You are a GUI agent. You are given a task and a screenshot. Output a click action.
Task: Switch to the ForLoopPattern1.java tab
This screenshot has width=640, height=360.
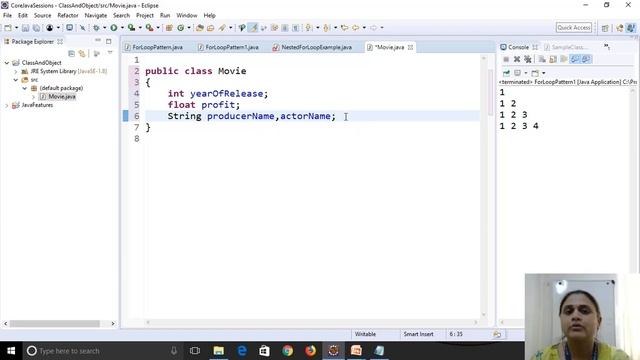pyautogui.click(x=228, y=47)
